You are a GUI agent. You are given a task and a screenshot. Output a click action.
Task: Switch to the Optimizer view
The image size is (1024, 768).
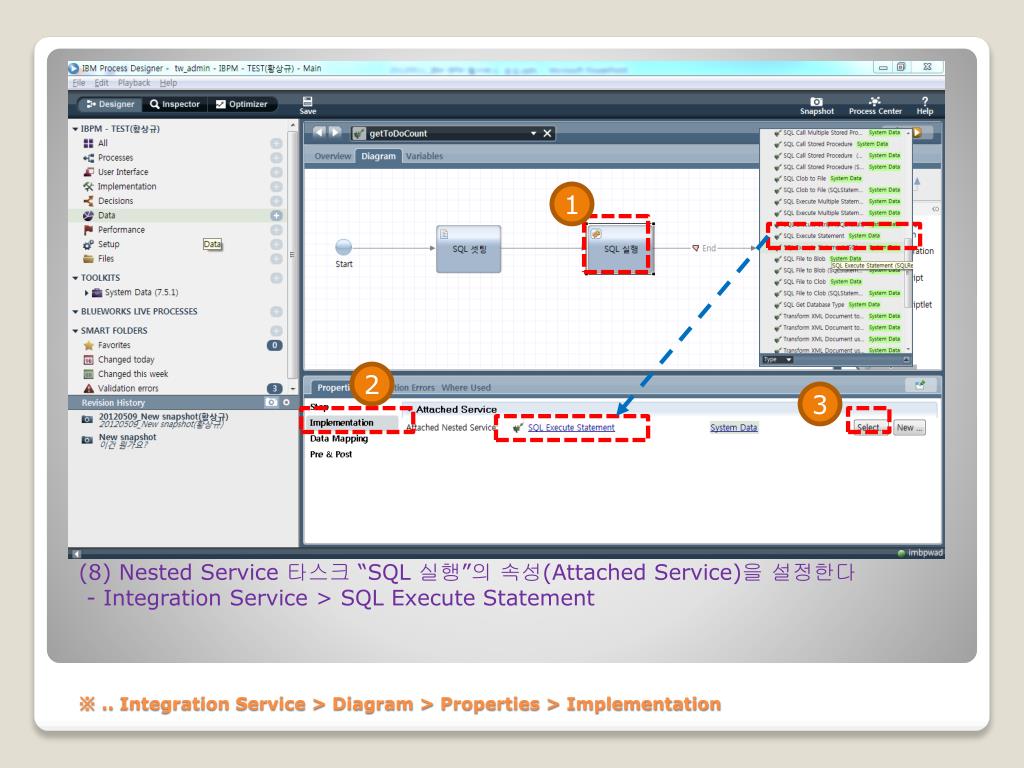tap(242, 104)
